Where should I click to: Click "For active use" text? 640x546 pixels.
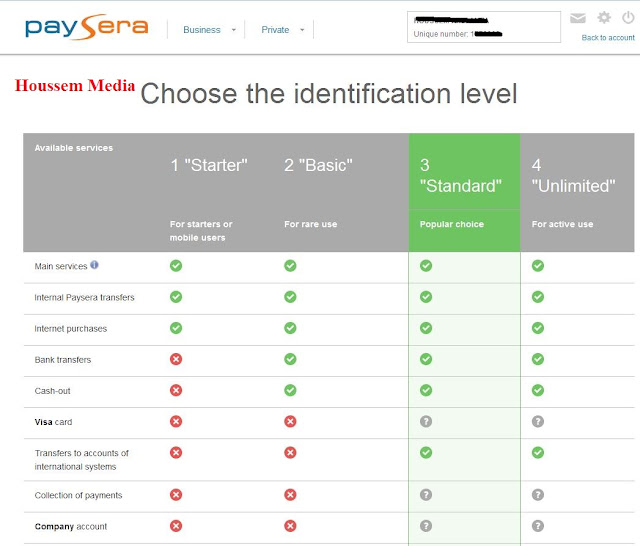coord(562,224)
